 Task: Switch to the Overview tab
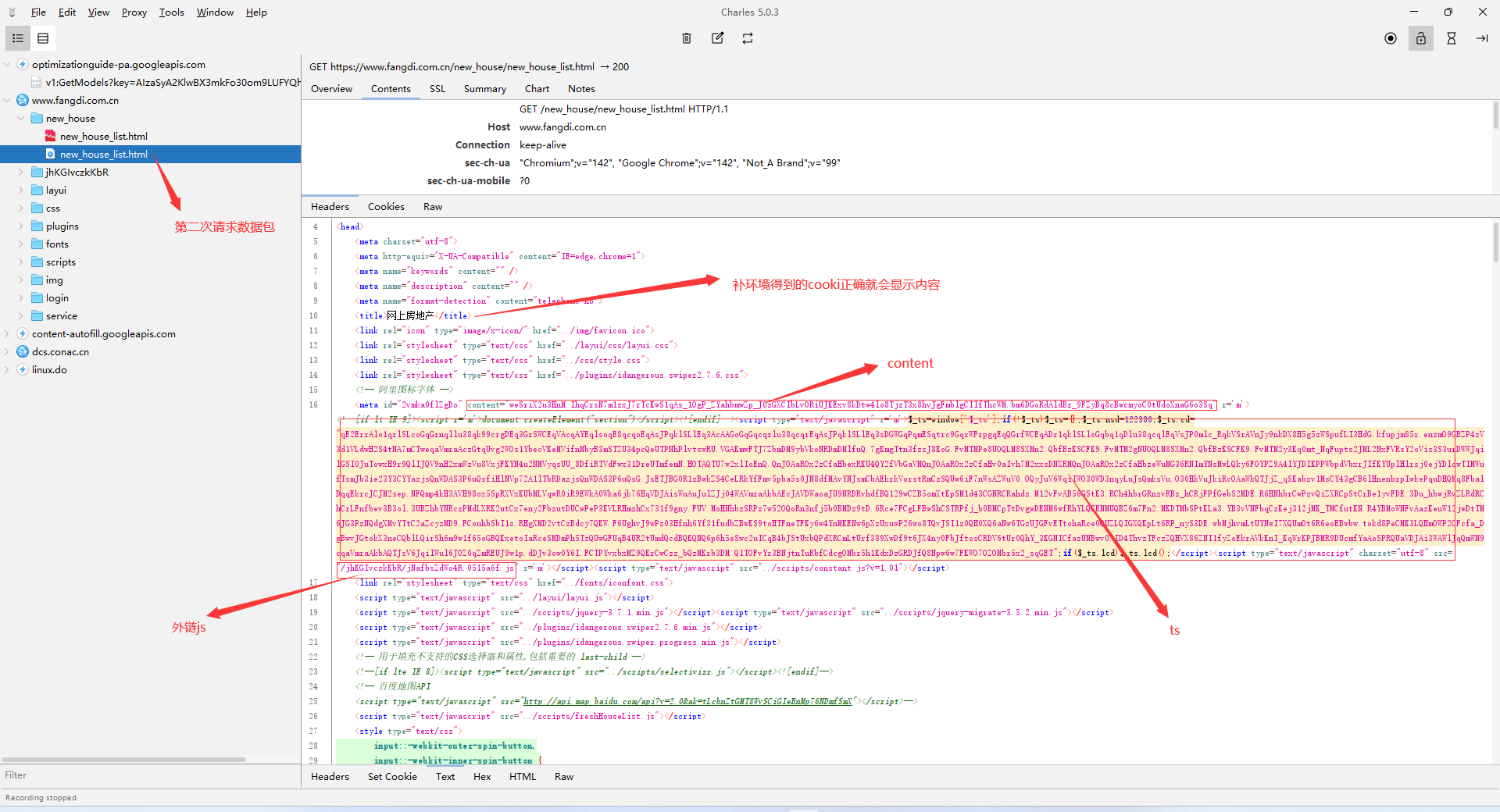332,89
